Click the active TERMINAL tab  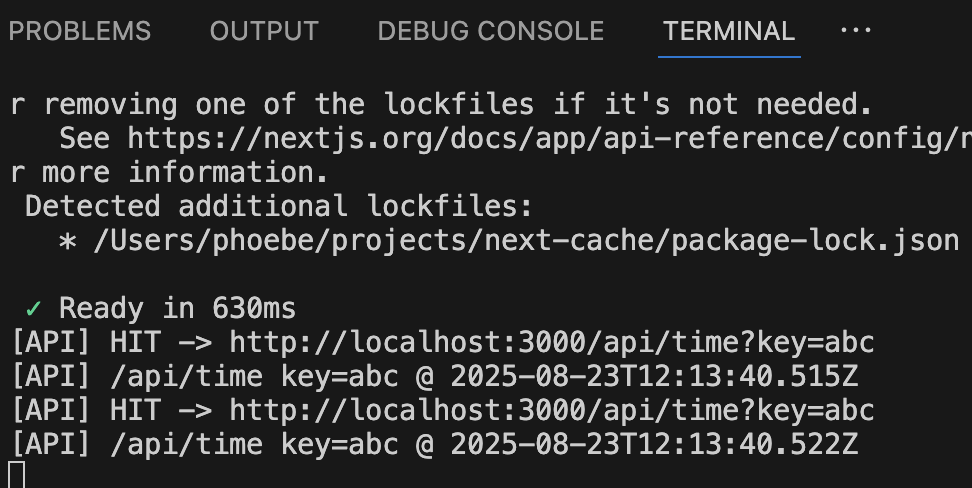coord(728,31)
